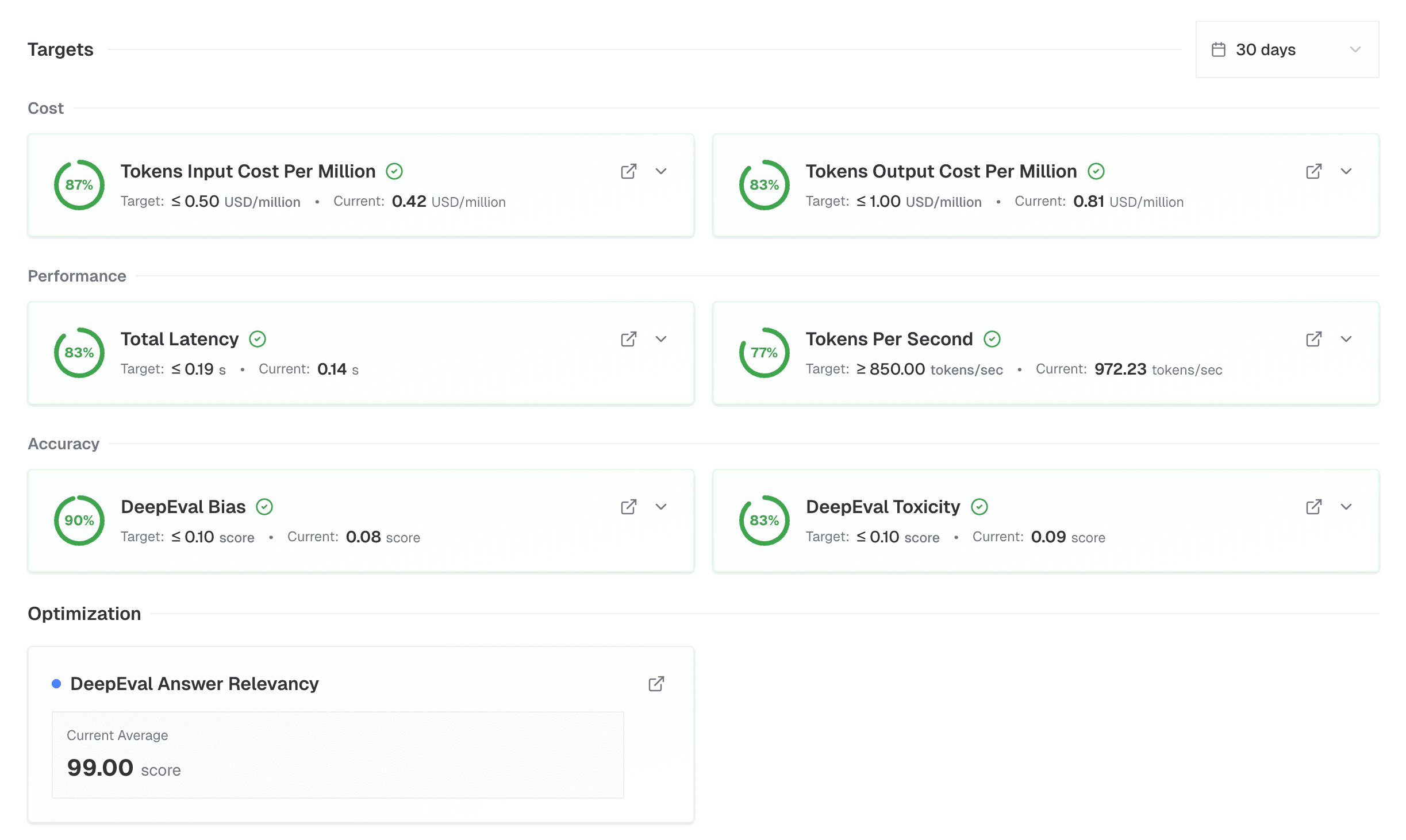The width and height of the screenshot is (1406, 840).
Task: Expand Tokens Per Second card chevron
Action: 1346,339
